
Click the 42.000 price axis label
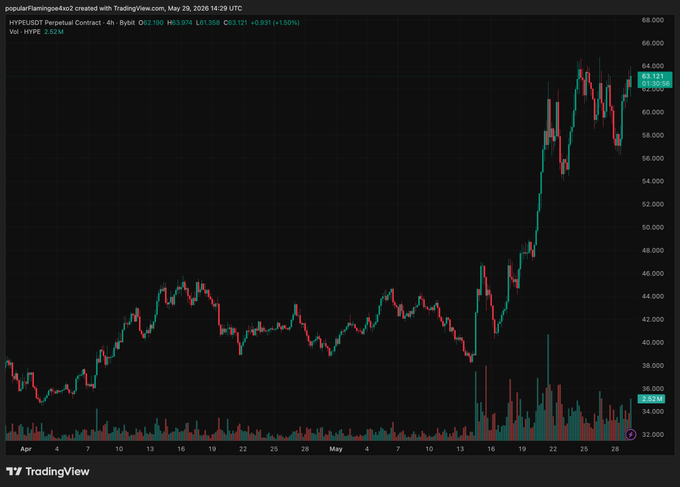point(652,319)
